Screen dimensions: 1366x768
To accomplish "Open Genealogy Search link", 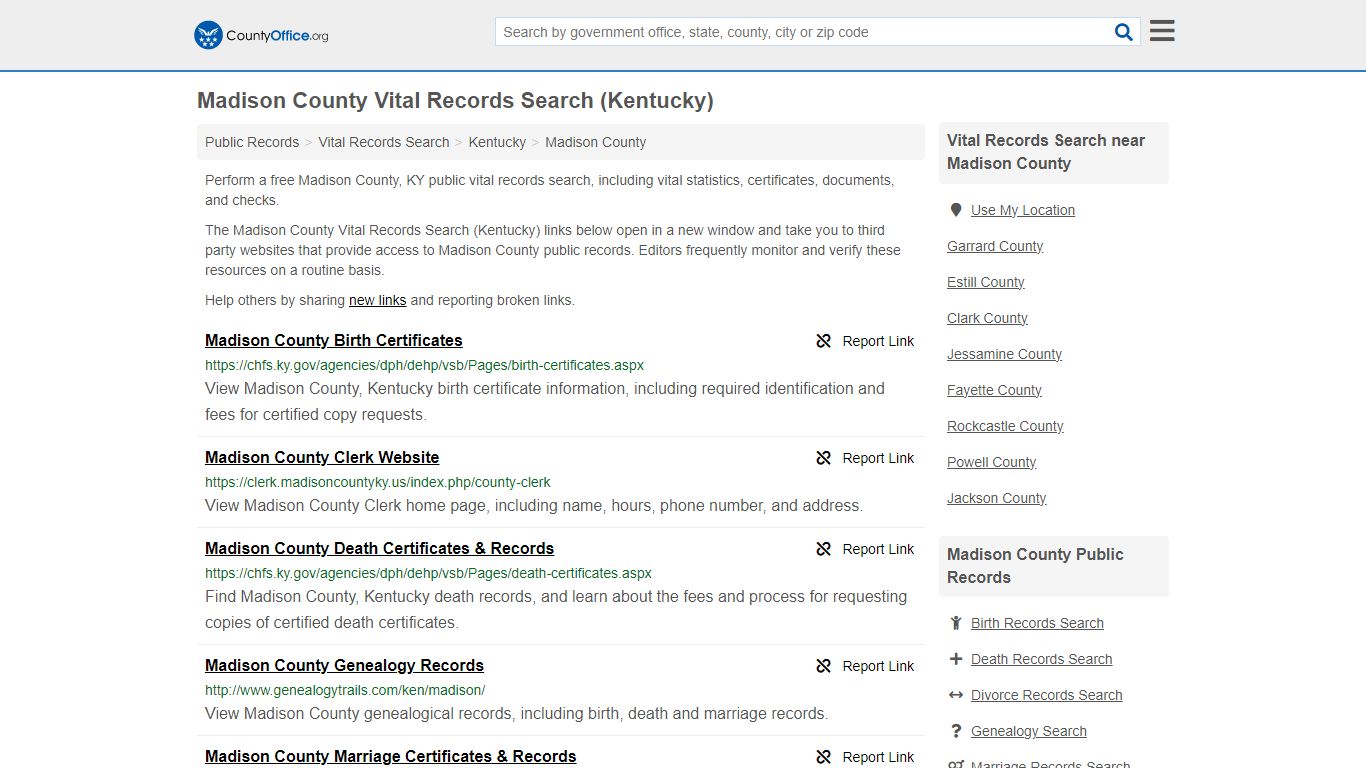I will (1028, 731).
